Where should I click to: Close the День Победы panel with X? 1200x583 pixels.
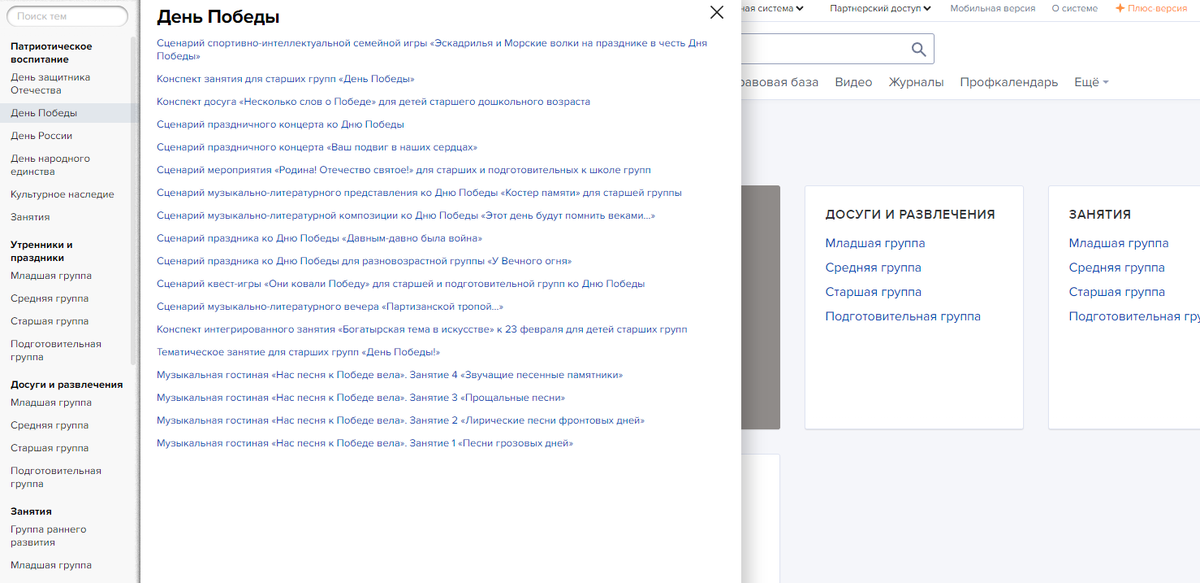pyautogui.click(x=716, y=13)
